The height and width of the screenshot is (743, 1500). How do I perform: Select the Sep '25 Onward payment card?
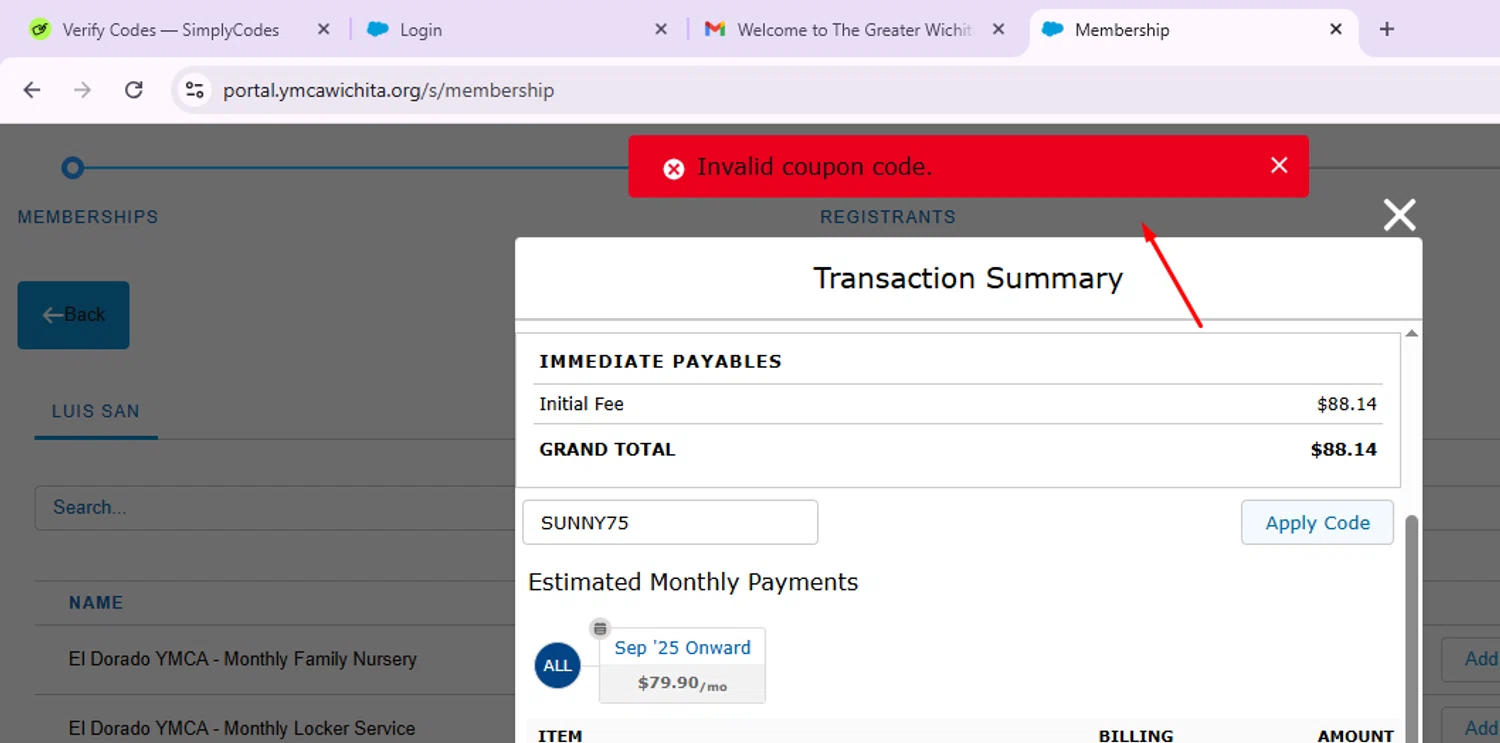[682, 665]
